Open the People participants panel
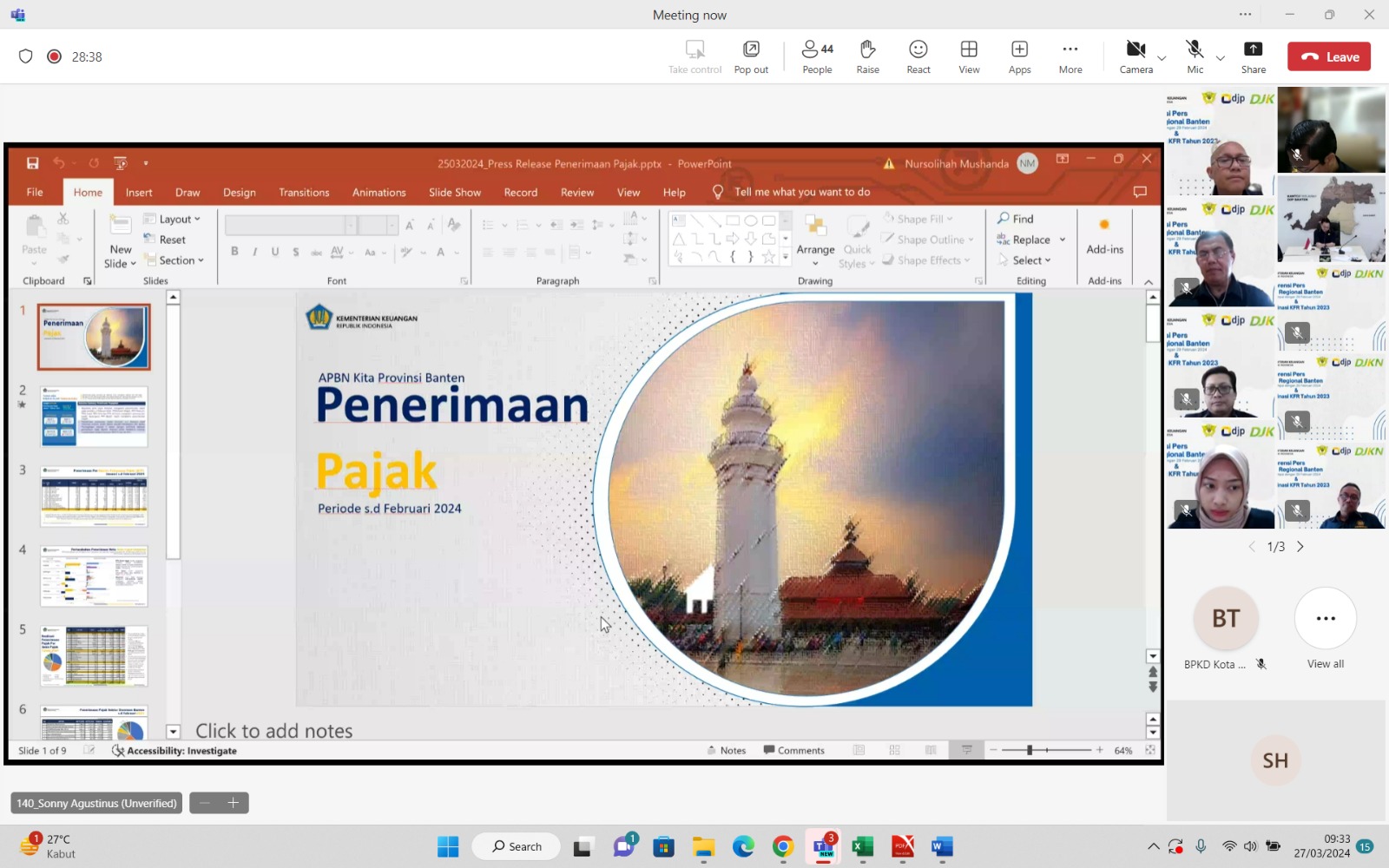Image resolution: width=1389 pixels, height=868 pixels. [x=816, y=57]
